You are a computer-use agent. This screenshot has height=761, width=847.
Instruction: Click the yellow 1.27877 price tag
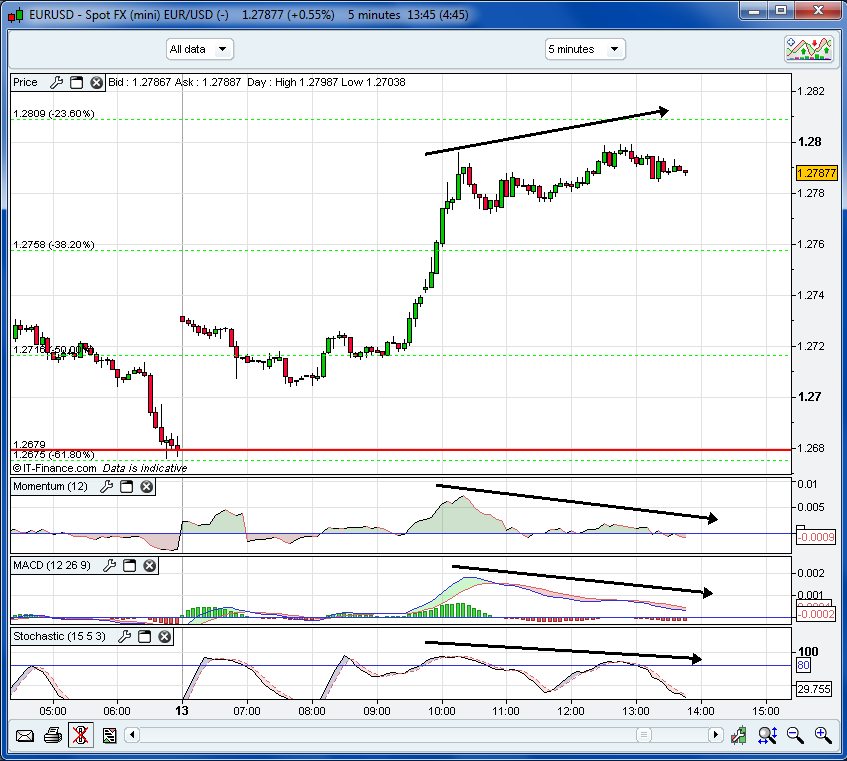pyautogui.click(x=817, y=173)
